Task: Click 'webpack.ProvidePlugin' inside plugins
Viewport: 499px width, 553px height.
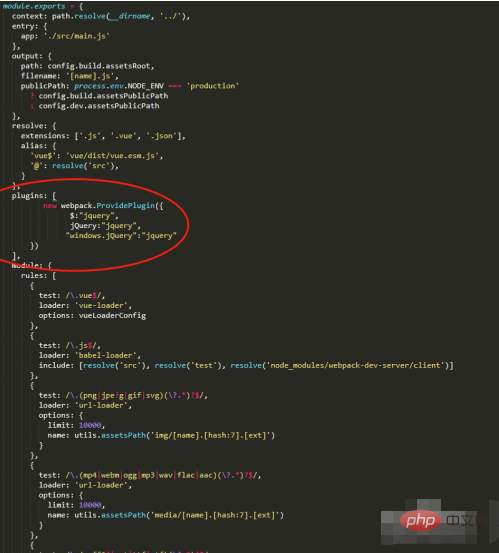Action: point(108,206)
